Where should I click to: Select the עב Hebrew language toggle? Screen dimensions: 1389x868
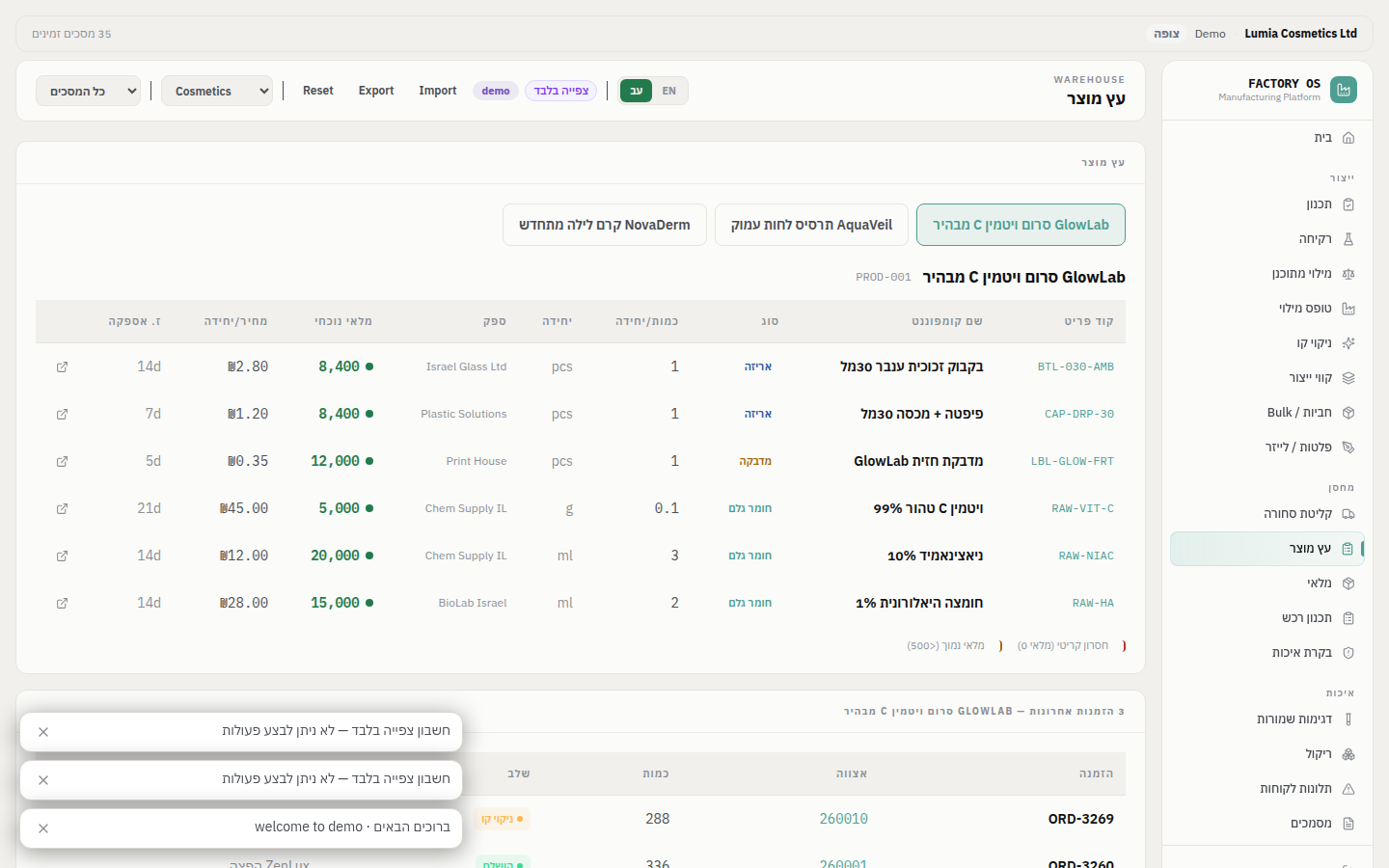pyautogui.click(x=637, y=91)
